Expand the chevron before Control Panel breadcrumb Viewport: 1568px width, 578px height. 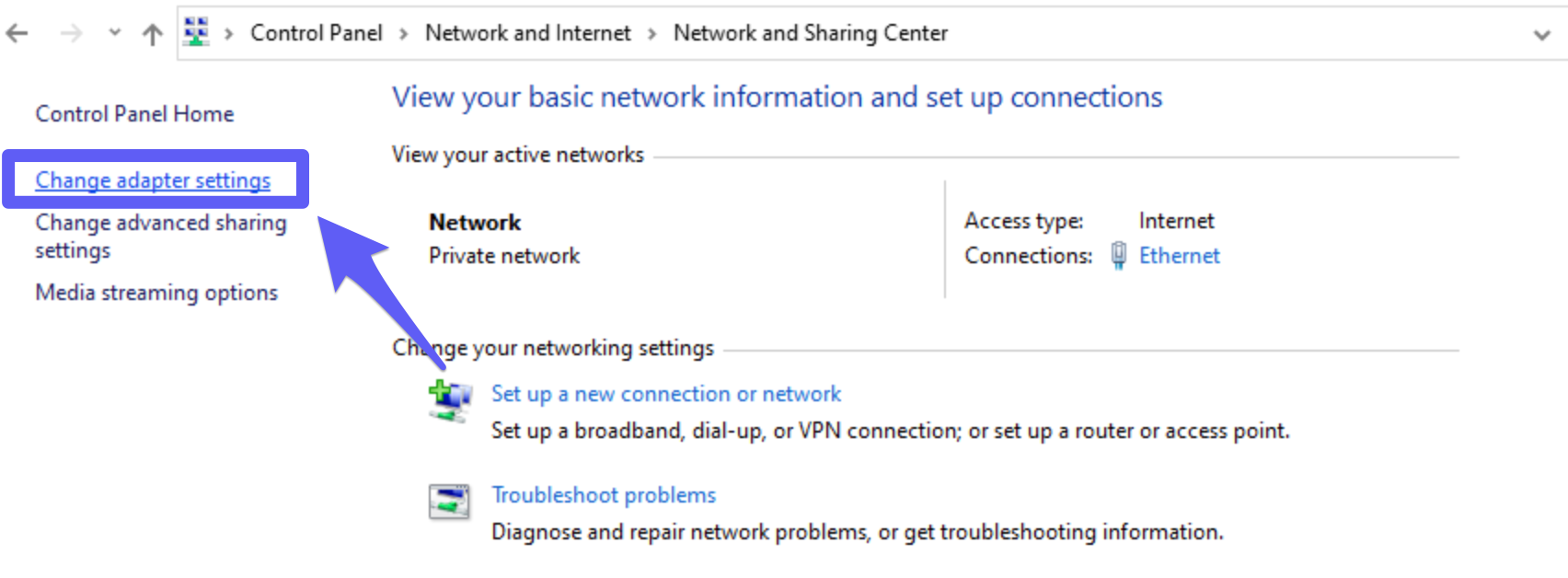[228, 34]
